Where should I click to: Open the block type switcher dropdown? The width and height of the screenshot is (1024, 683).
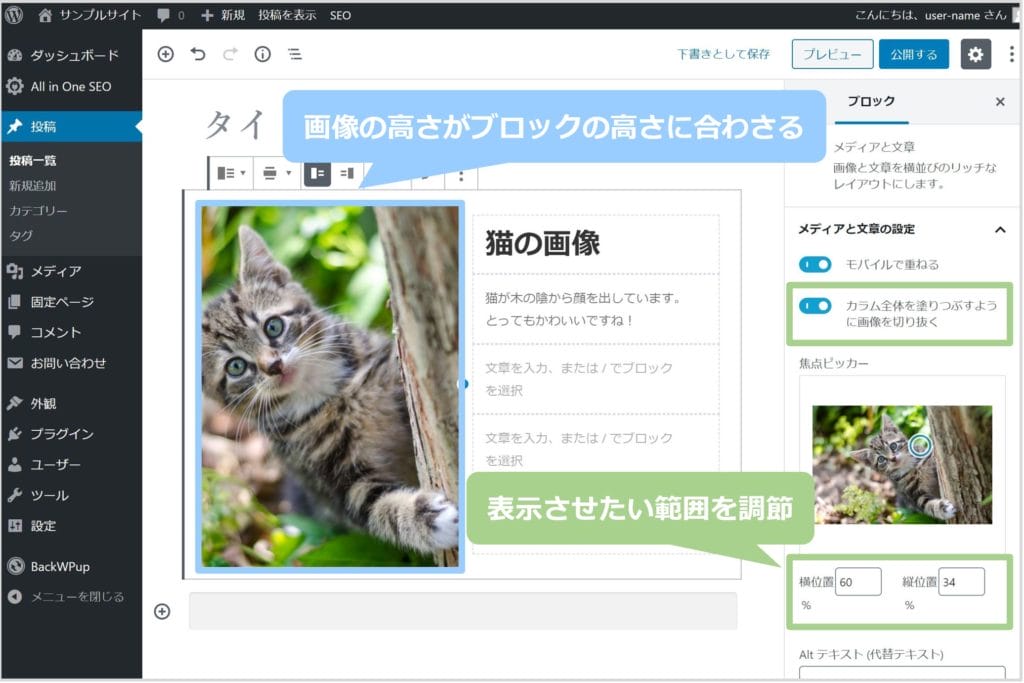coord(230,173)
